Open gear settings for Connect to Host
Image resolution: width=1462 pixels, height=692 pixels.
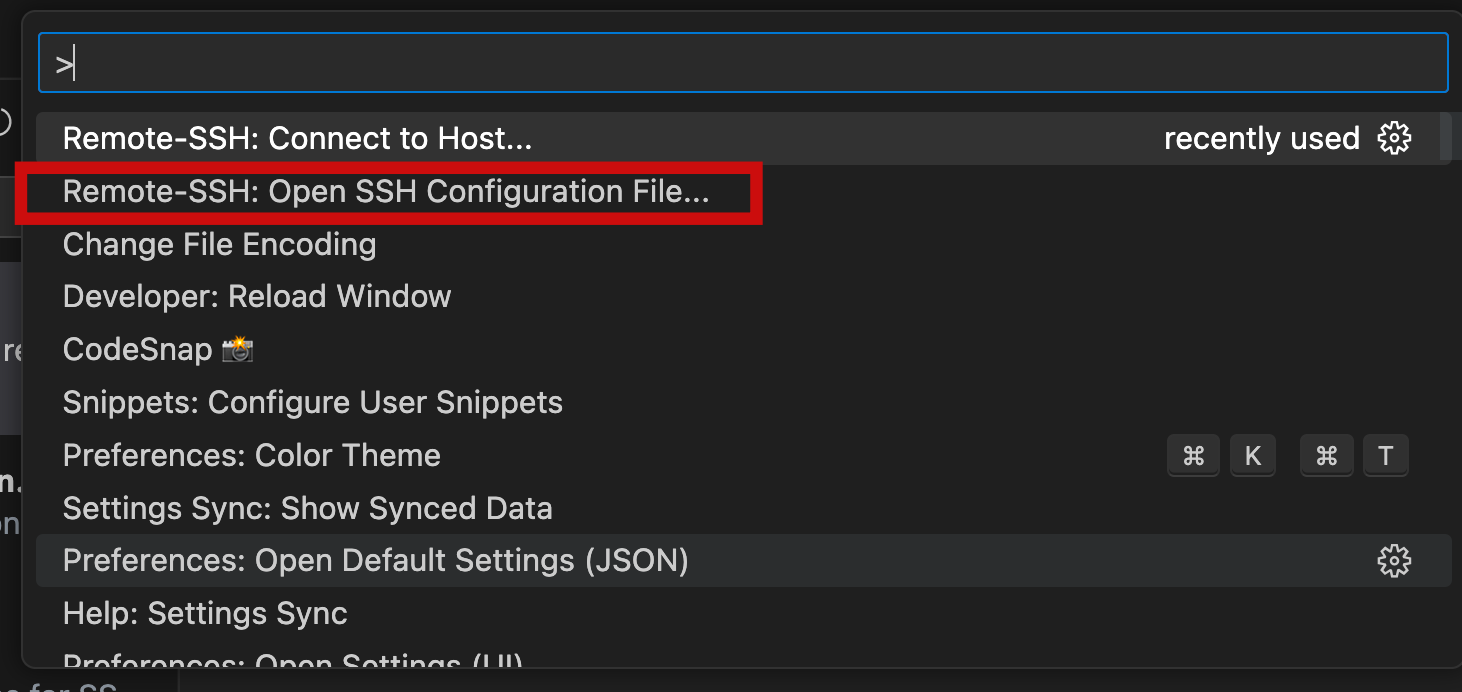click(x=1394, y=138)
